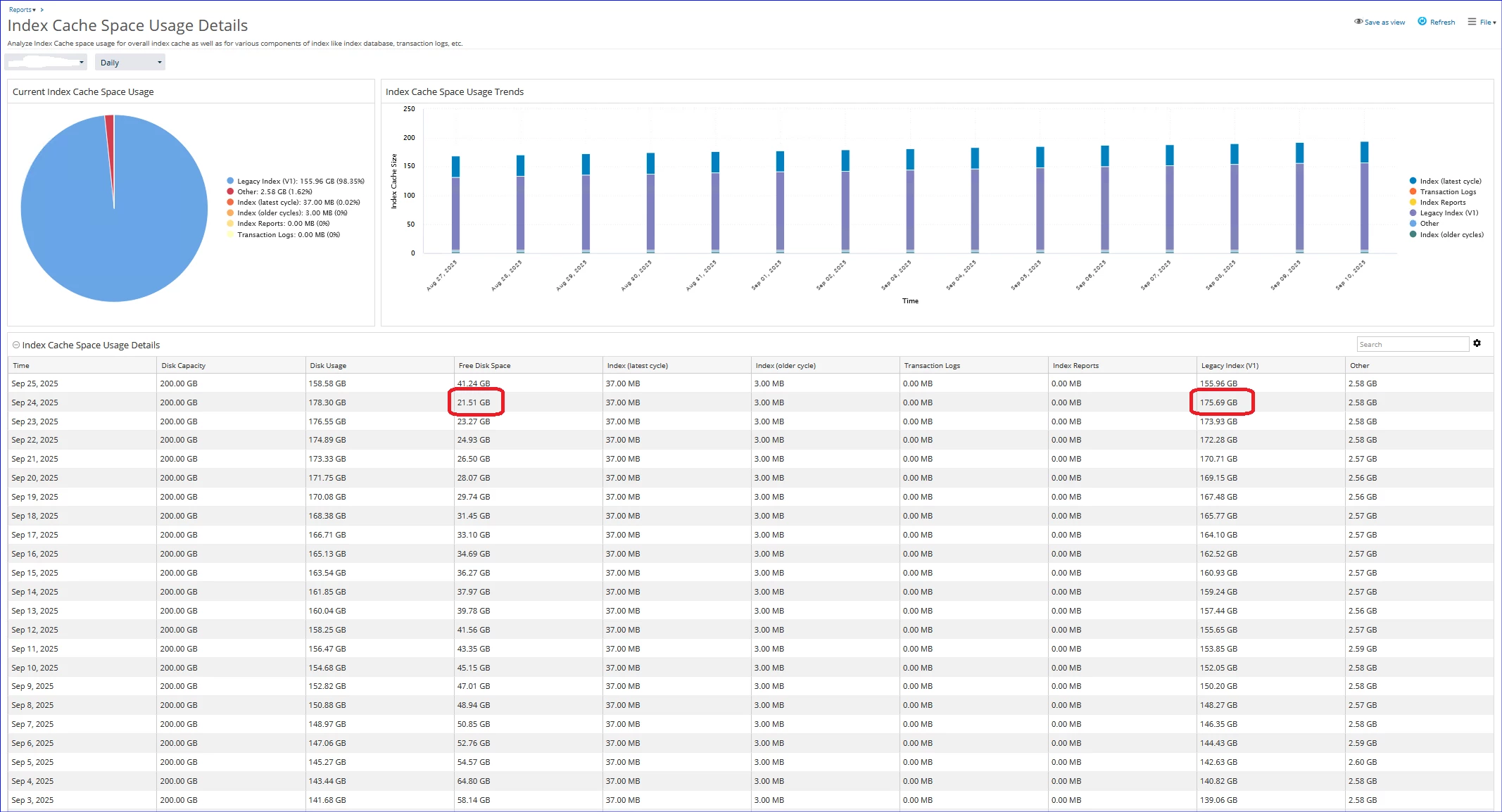Open the blank selection dropdown beside Daily

pos(46,63)
